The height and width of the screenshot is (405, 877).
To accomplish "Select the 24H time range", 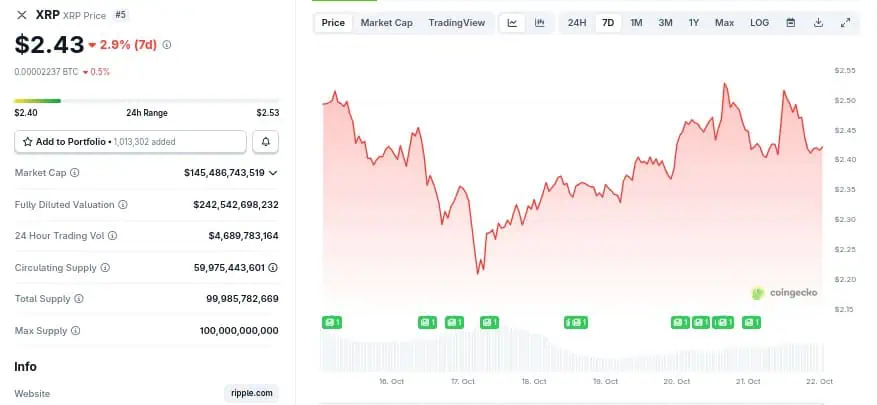I will [577, 23].
